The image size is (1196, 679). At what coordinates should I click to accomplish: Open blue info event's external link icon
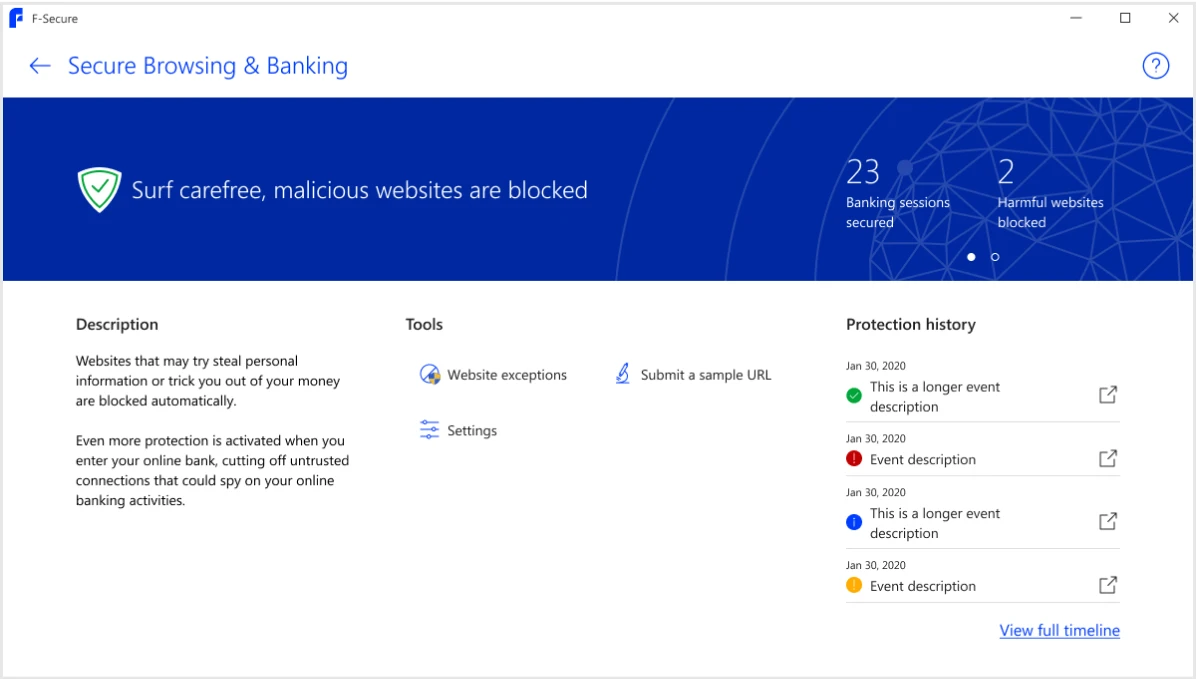click(1107, 522)
